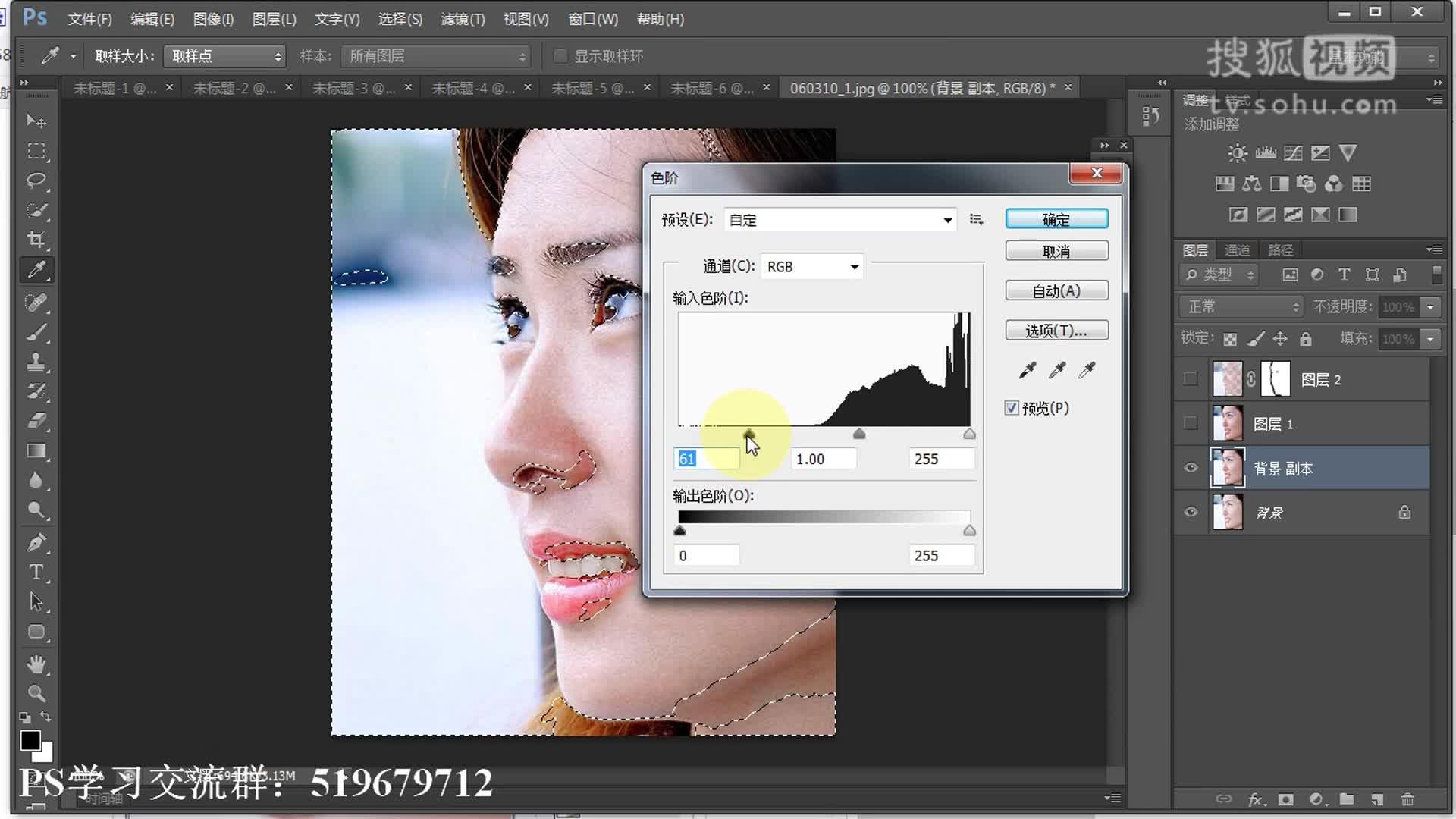Select the Crop tool in the toolbar

(x=36, y=240)
